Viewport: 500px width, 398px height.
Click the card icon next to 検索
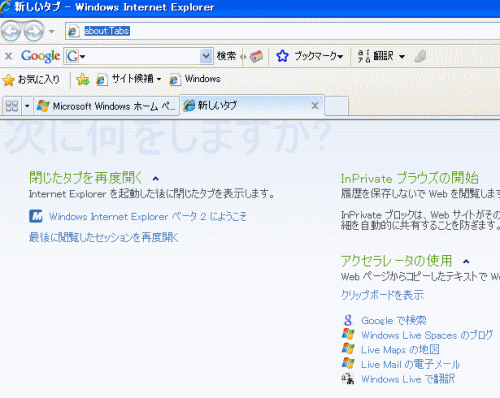pyautogui.click(x=256, y=56)
